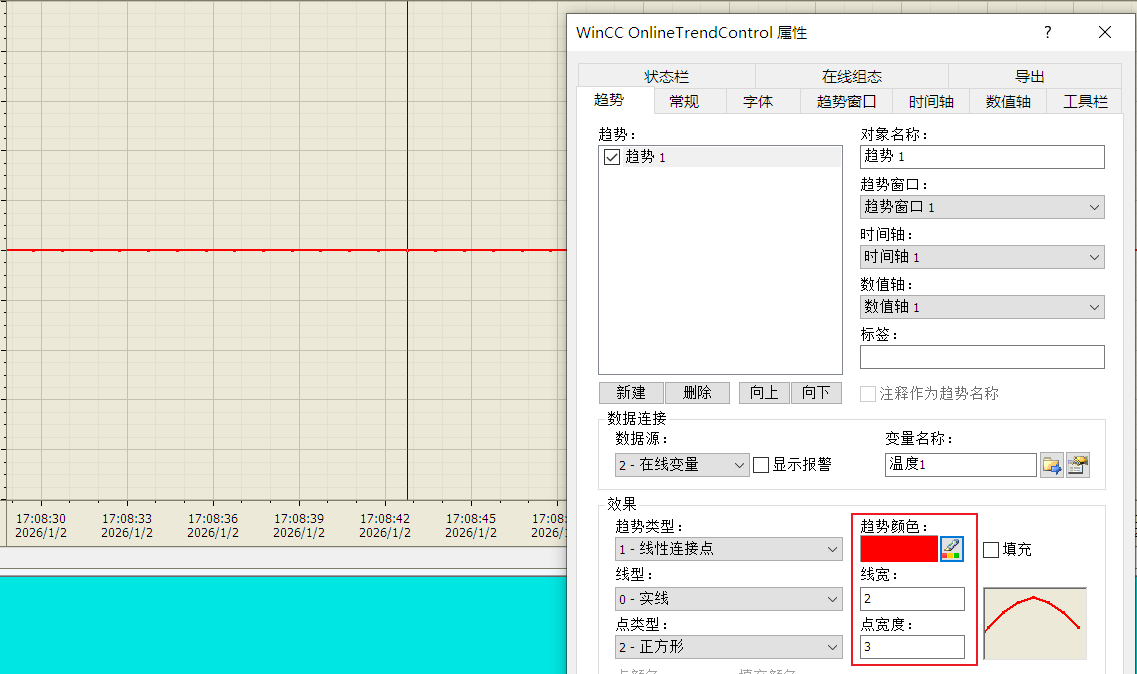Click the 变量名称 field showing 温度1
This screenshot has height=674, width=1137.
961,465
